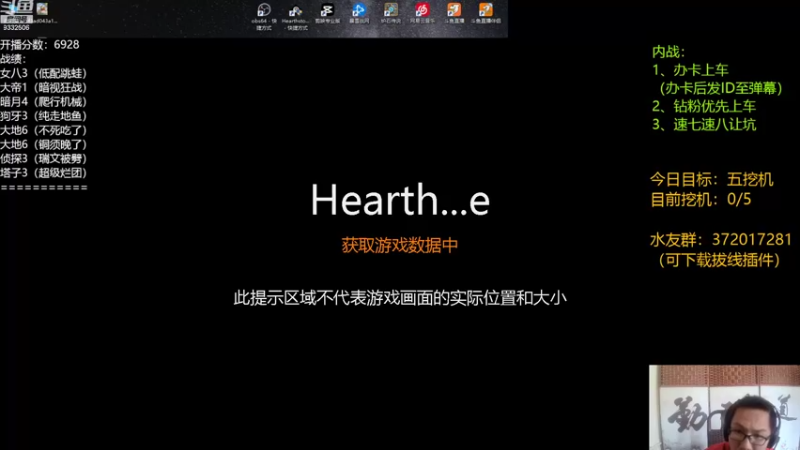This screenshot has width=800, height=450.
Task: Open the Hearthstone shortcut desktop icon
Action: 295,17
